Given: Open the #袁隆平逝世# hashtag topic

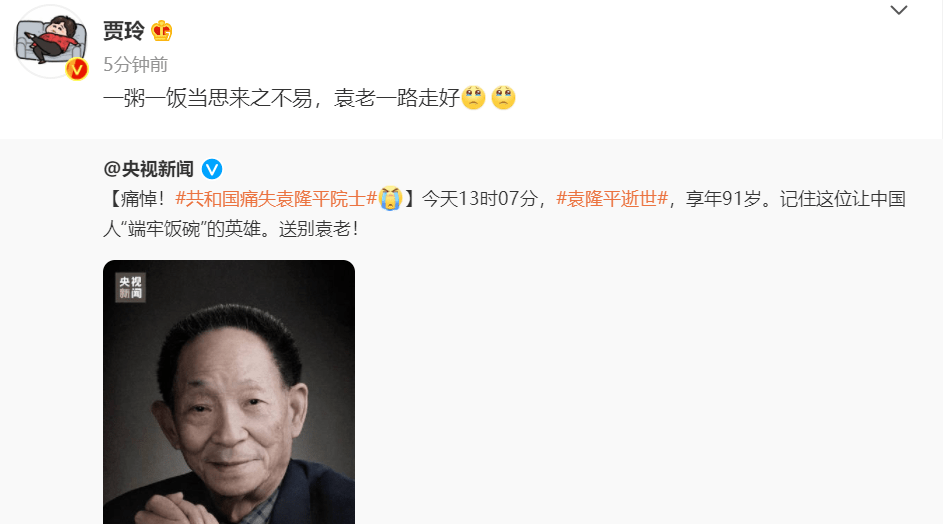Looking at the screenshot, I should click(612, 199).
